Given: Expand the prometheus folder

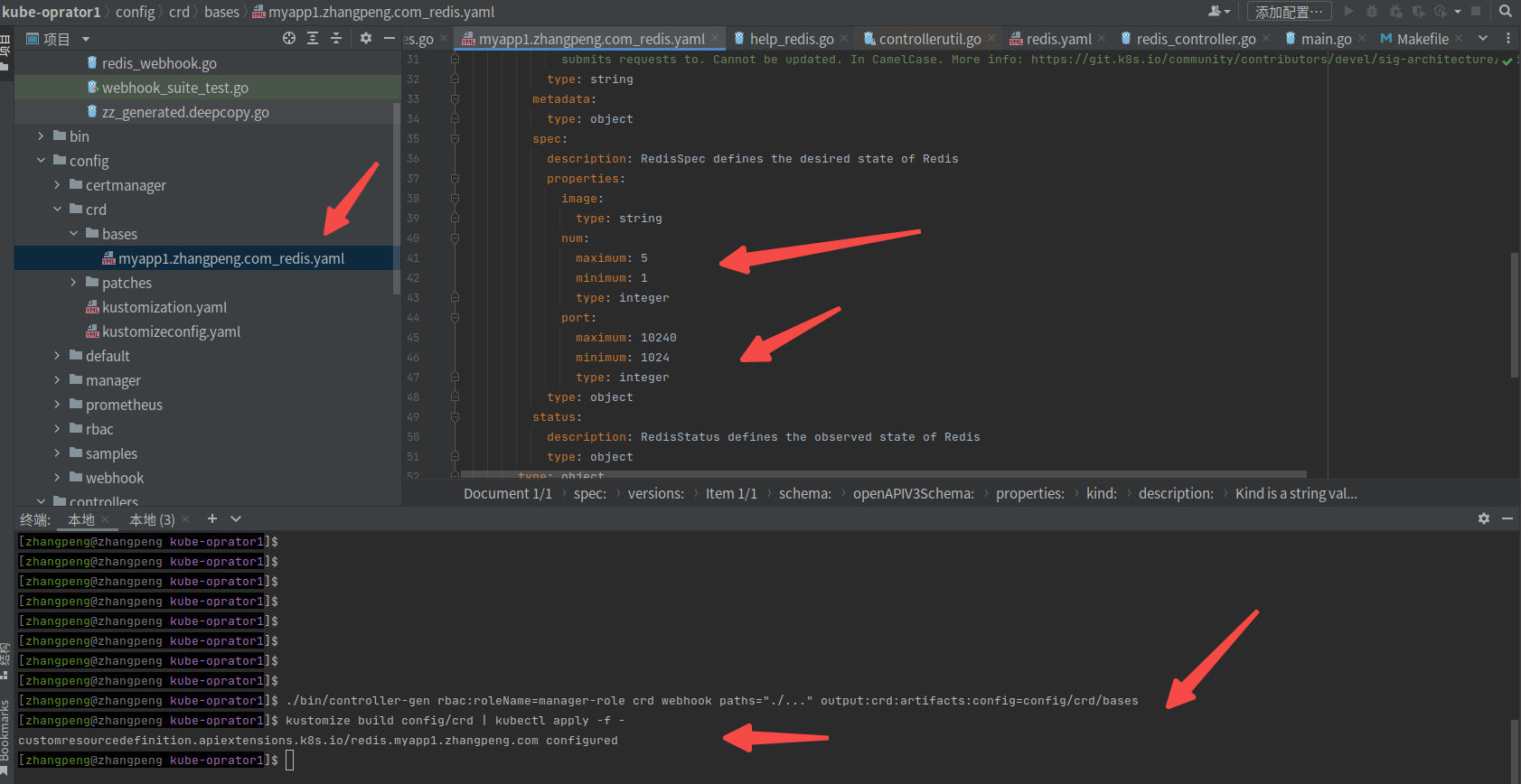Looking at the screenshot, I should click(57, 405).
